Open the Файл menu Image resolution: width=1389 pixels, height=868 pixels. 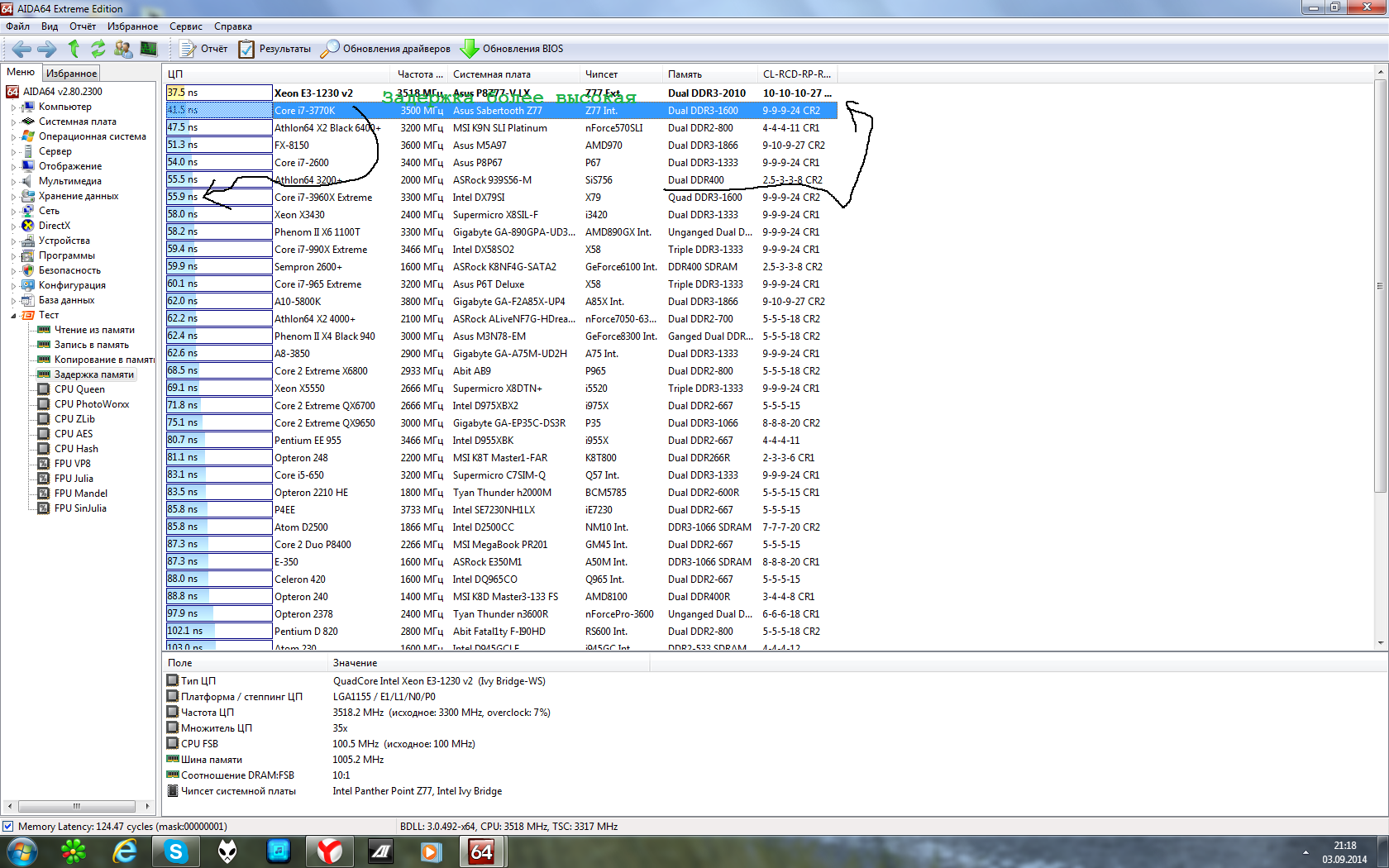17,26
